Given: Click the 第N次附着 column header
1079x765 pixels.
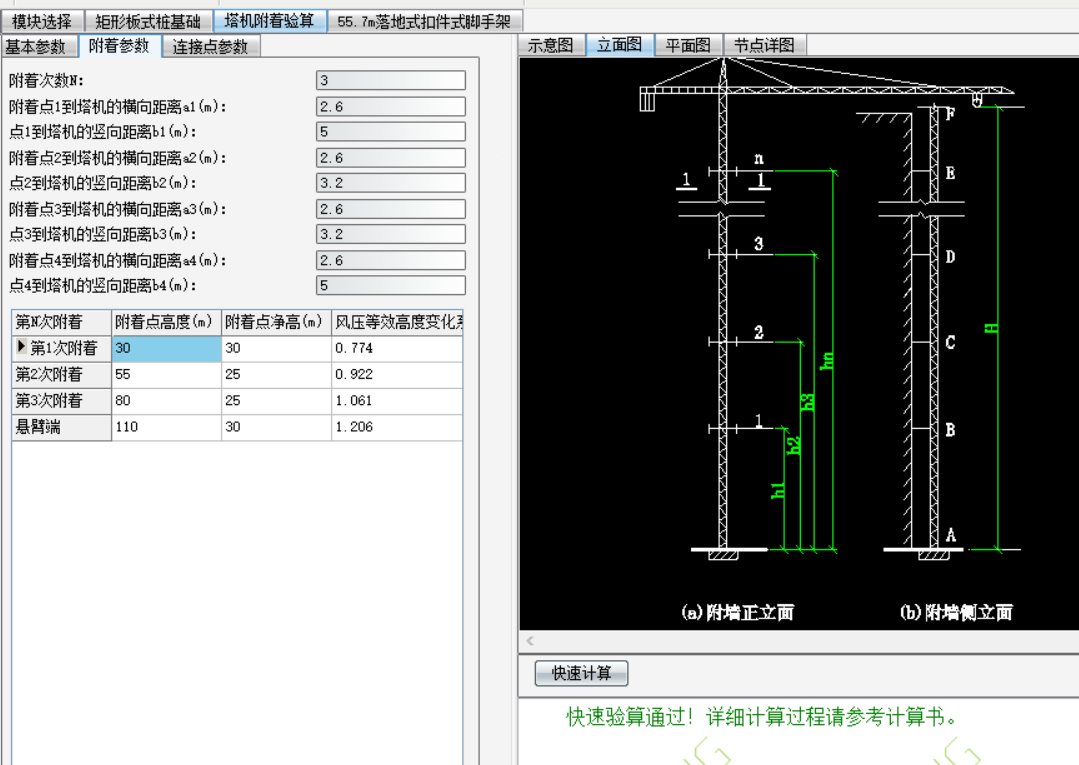Looking at the screenshot, I should [62, 322].
